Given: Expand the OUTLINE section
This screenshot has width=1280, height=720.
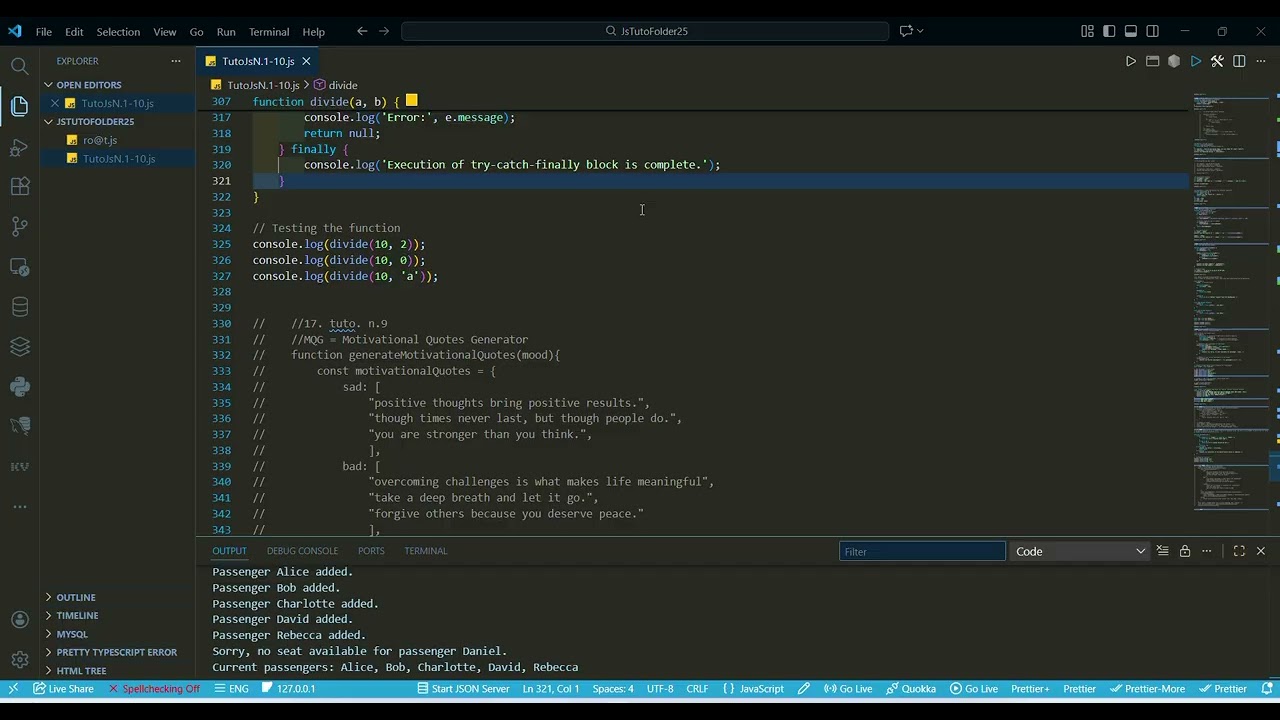Looking at the screenshot, I should 76,597.
